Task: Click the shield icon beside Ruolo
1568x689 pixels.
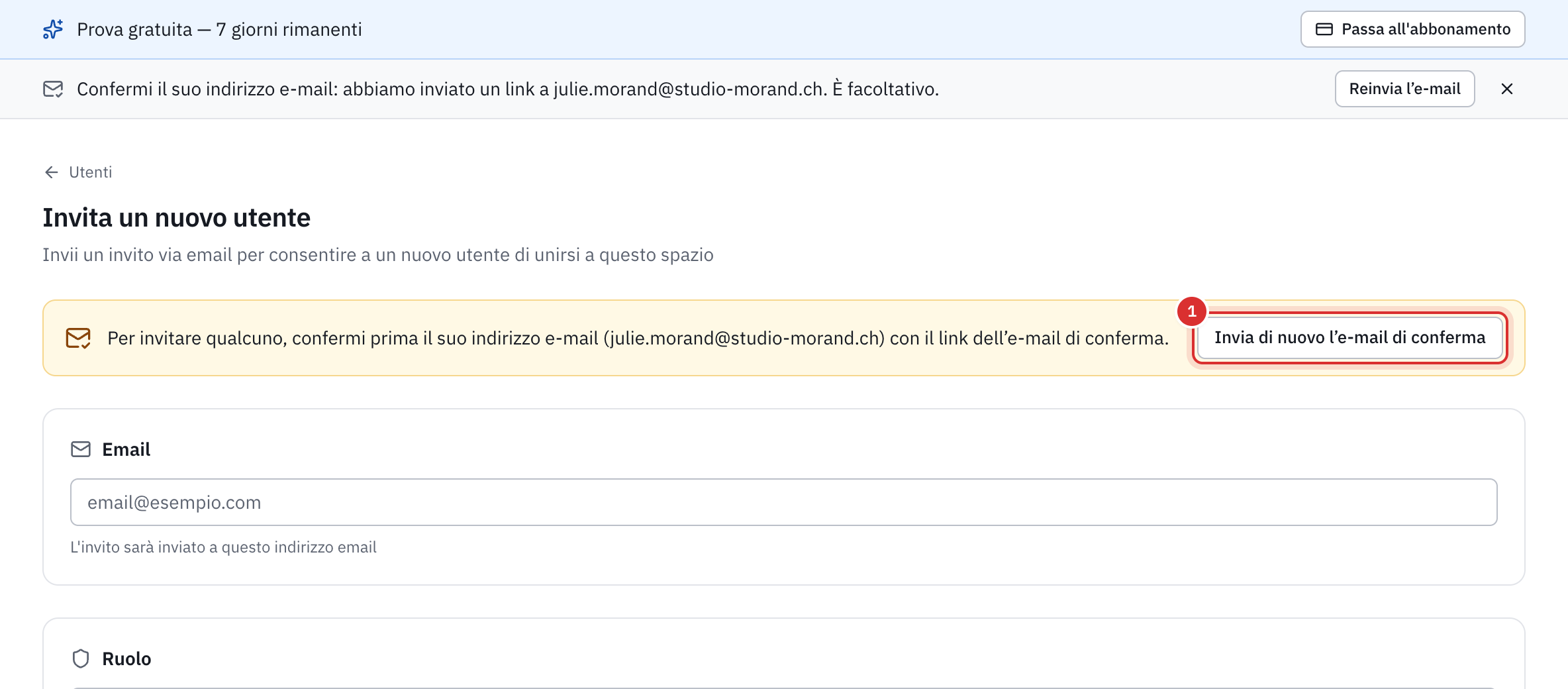Action: pos(81,659)
